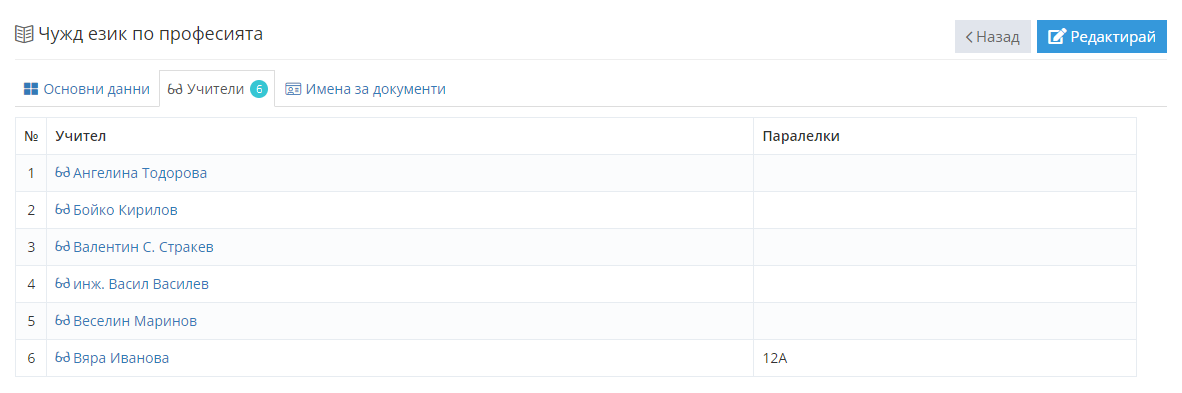Image resolution: width=1182 pixels, height=393 pixels.
Task: Click the grid icon on Основни данни tab
Action: pos(31,89)
